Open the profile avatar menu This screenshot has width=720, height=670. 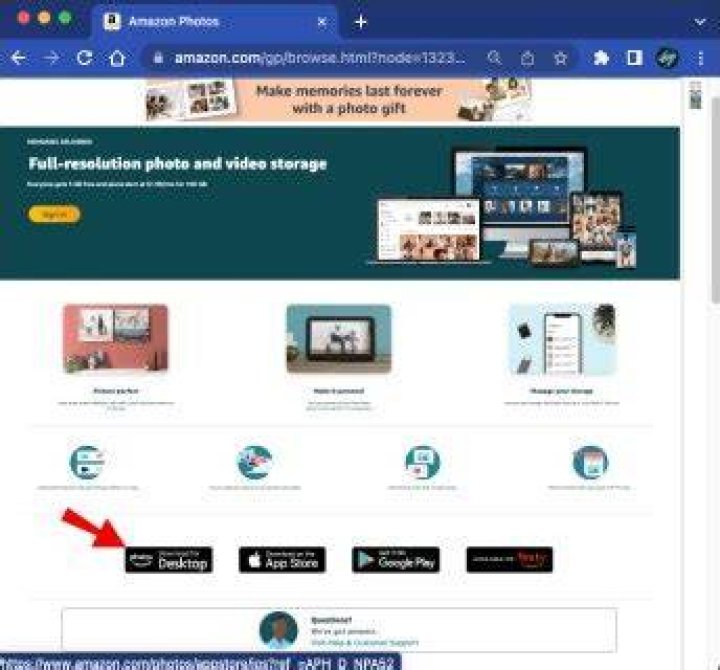pos(667,58)
